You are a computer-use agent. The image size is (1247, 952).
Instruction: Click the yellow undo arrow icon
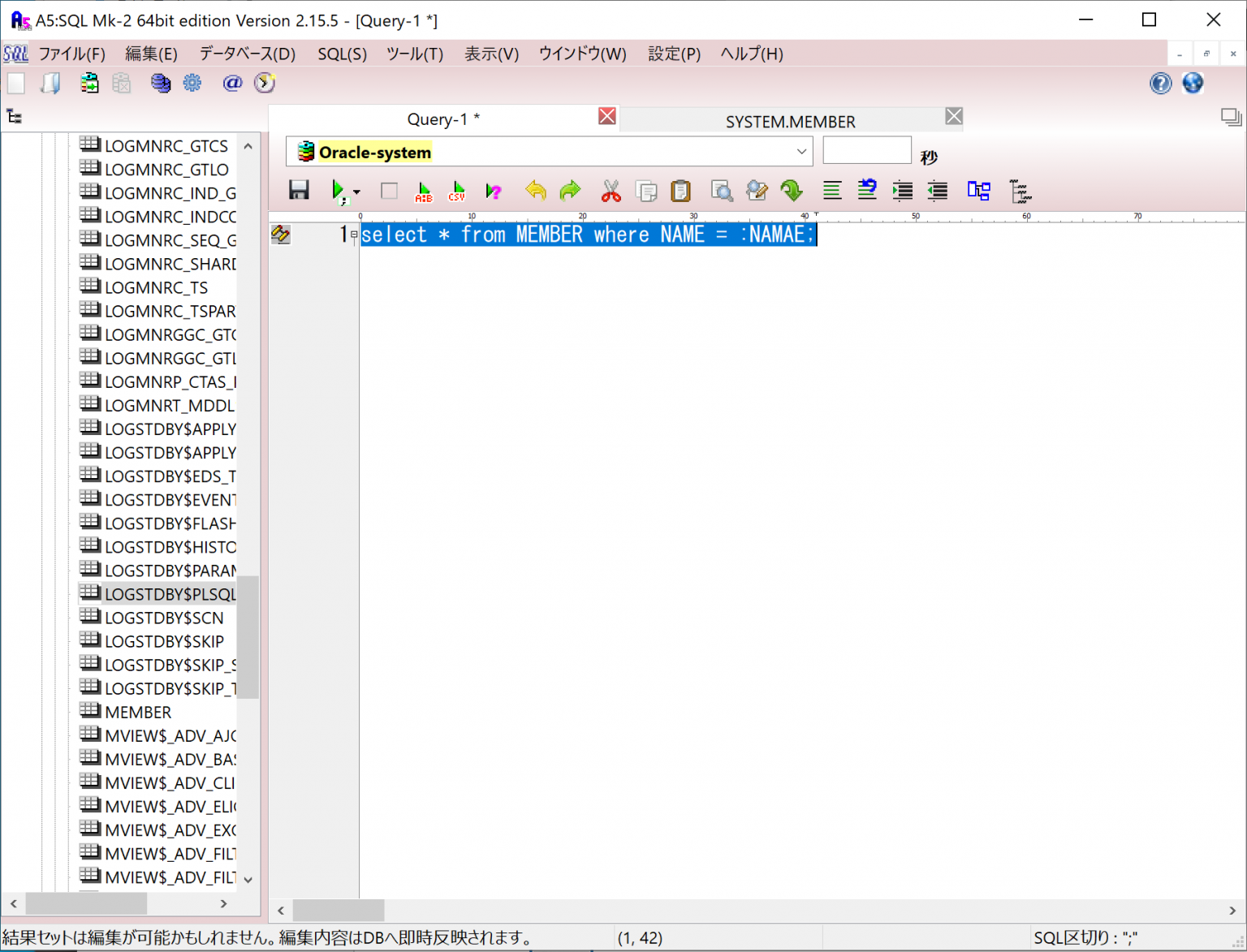(536, 191)
